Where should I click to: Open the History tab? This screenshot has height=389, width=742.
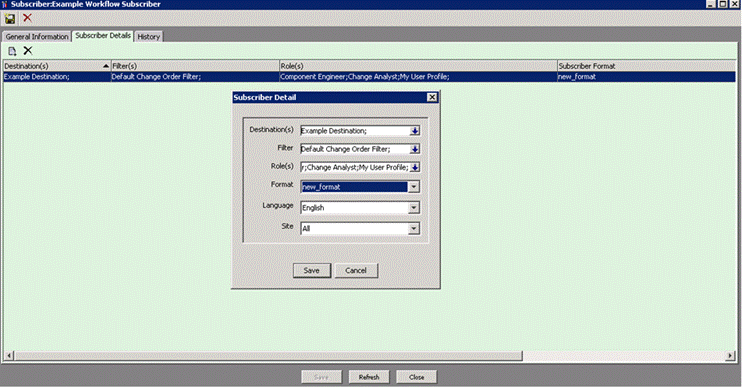tap(149, 36)
